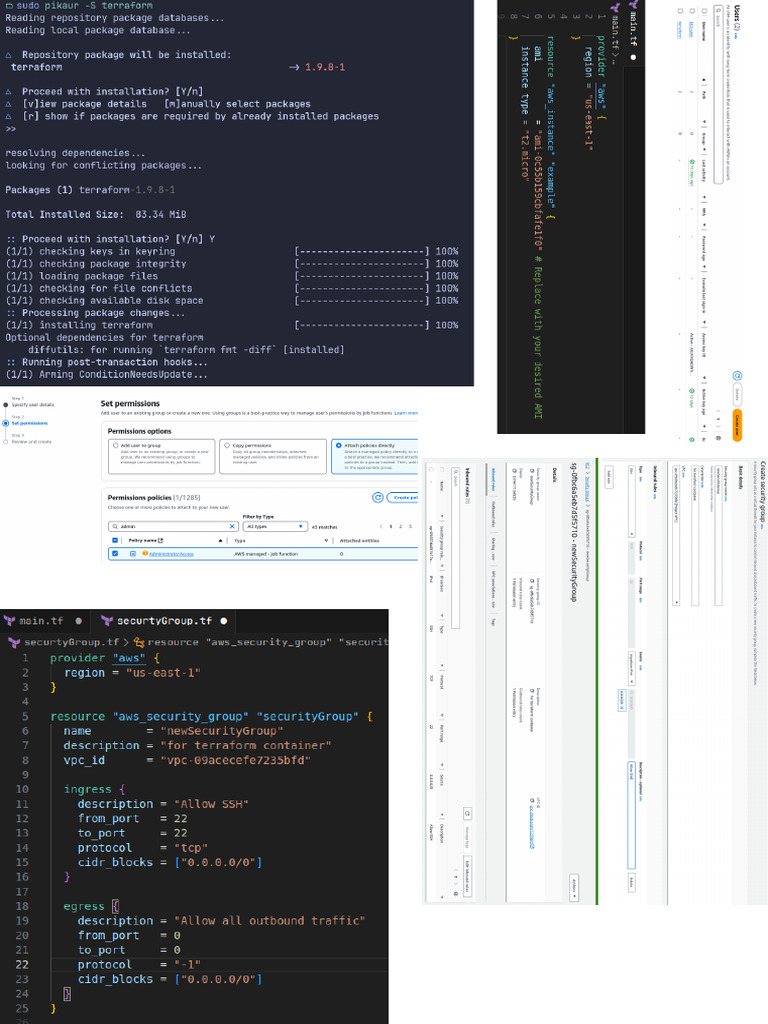Screen dimensions: 768x1024
Task: Click the orange Create user button
Action: pyautogui.click(x=738, y=423)
